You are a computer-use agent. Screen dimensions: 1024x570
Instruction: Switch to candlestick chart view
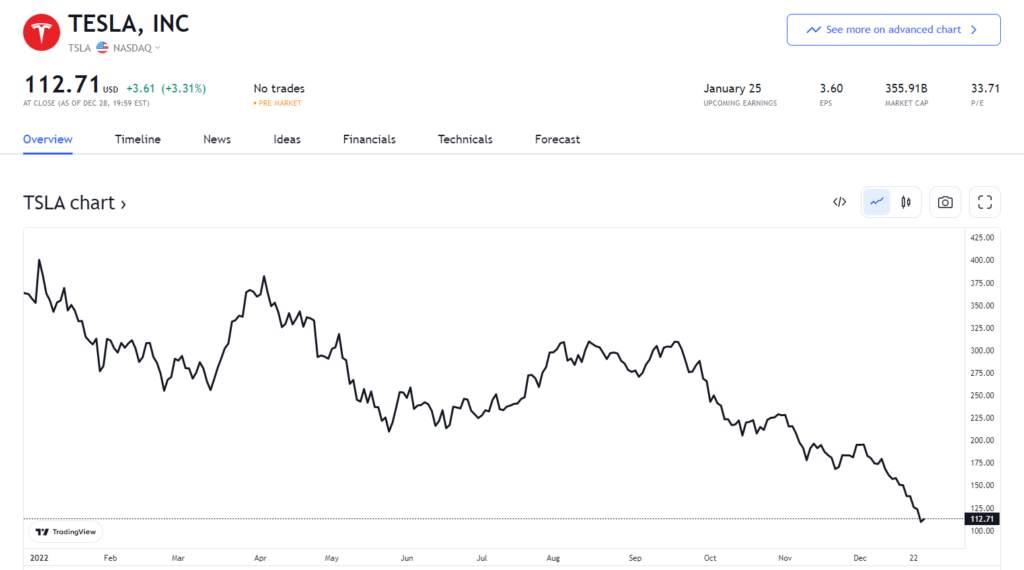point(906,202)
